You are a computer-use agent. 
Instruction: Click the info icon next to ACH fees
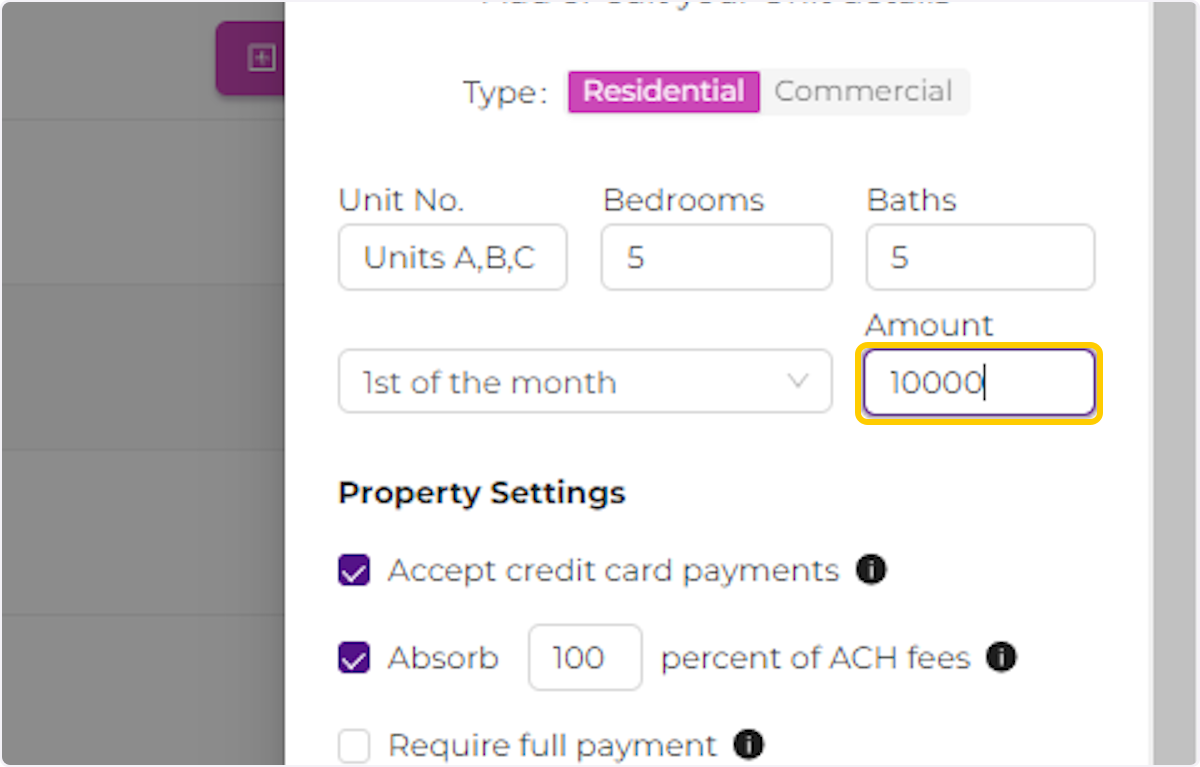point(1001,657)
